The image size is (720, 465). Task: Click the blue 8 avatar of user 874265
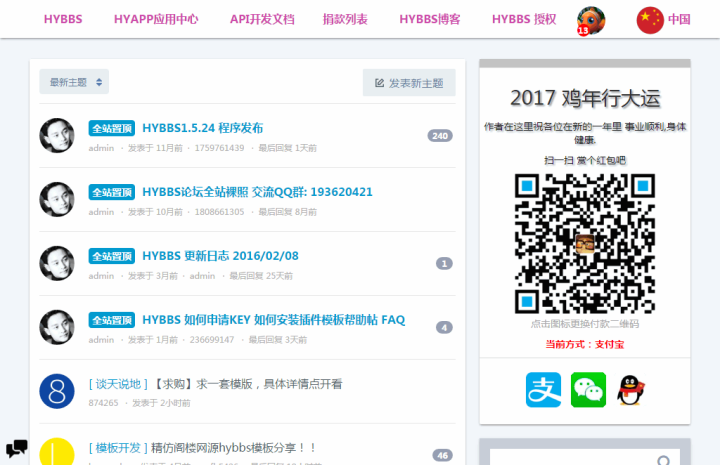pos(57,391)
